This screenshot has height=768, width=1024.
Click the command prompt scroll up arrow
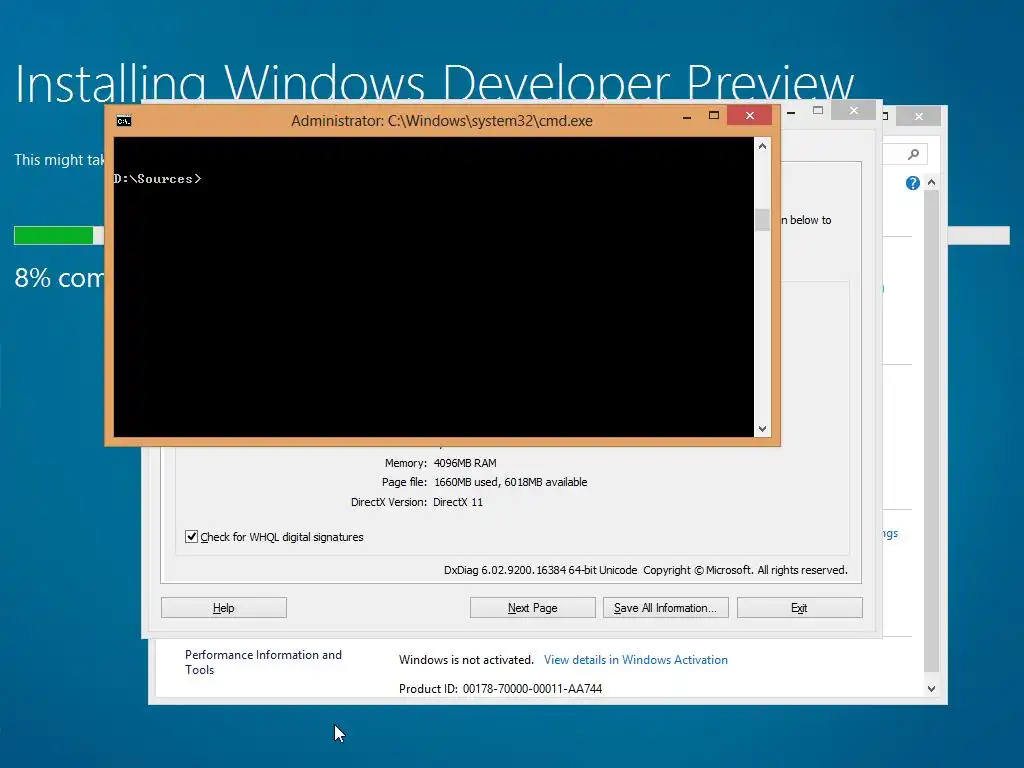762,146
